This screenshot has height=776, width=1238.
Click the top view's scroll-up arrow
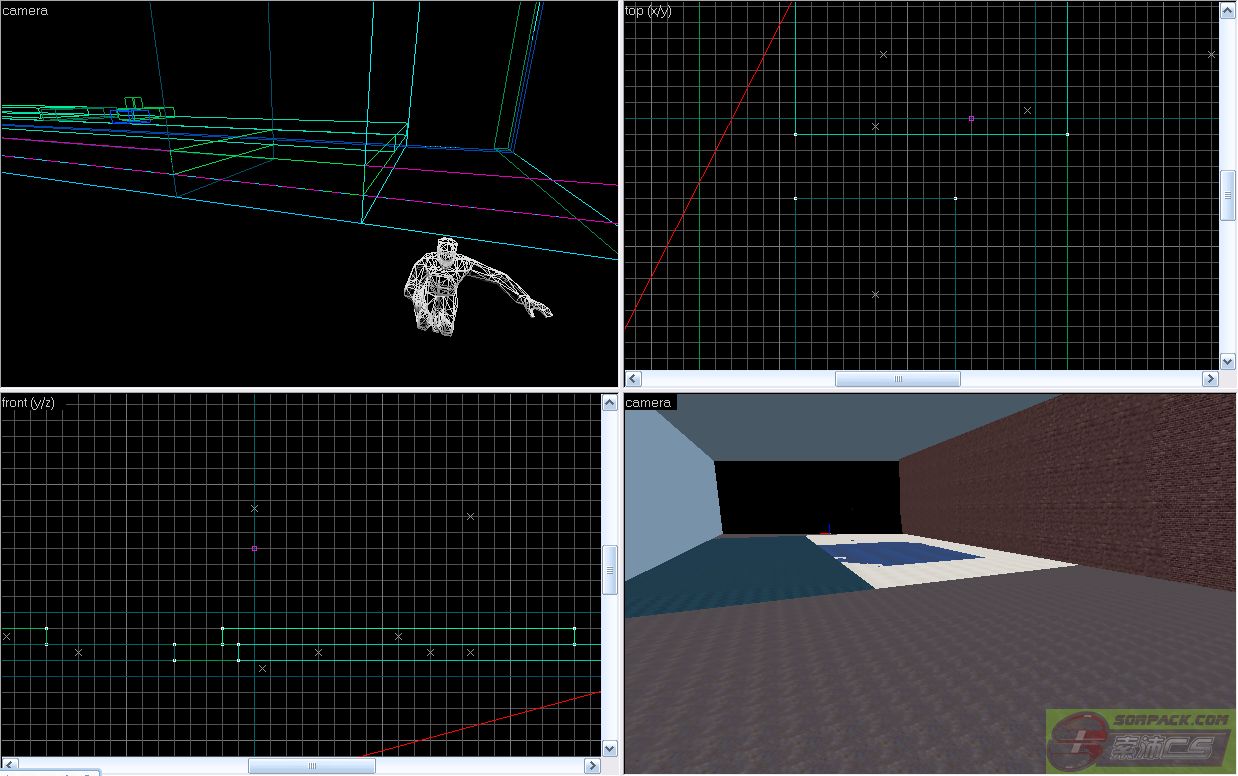pos(1228,10)
